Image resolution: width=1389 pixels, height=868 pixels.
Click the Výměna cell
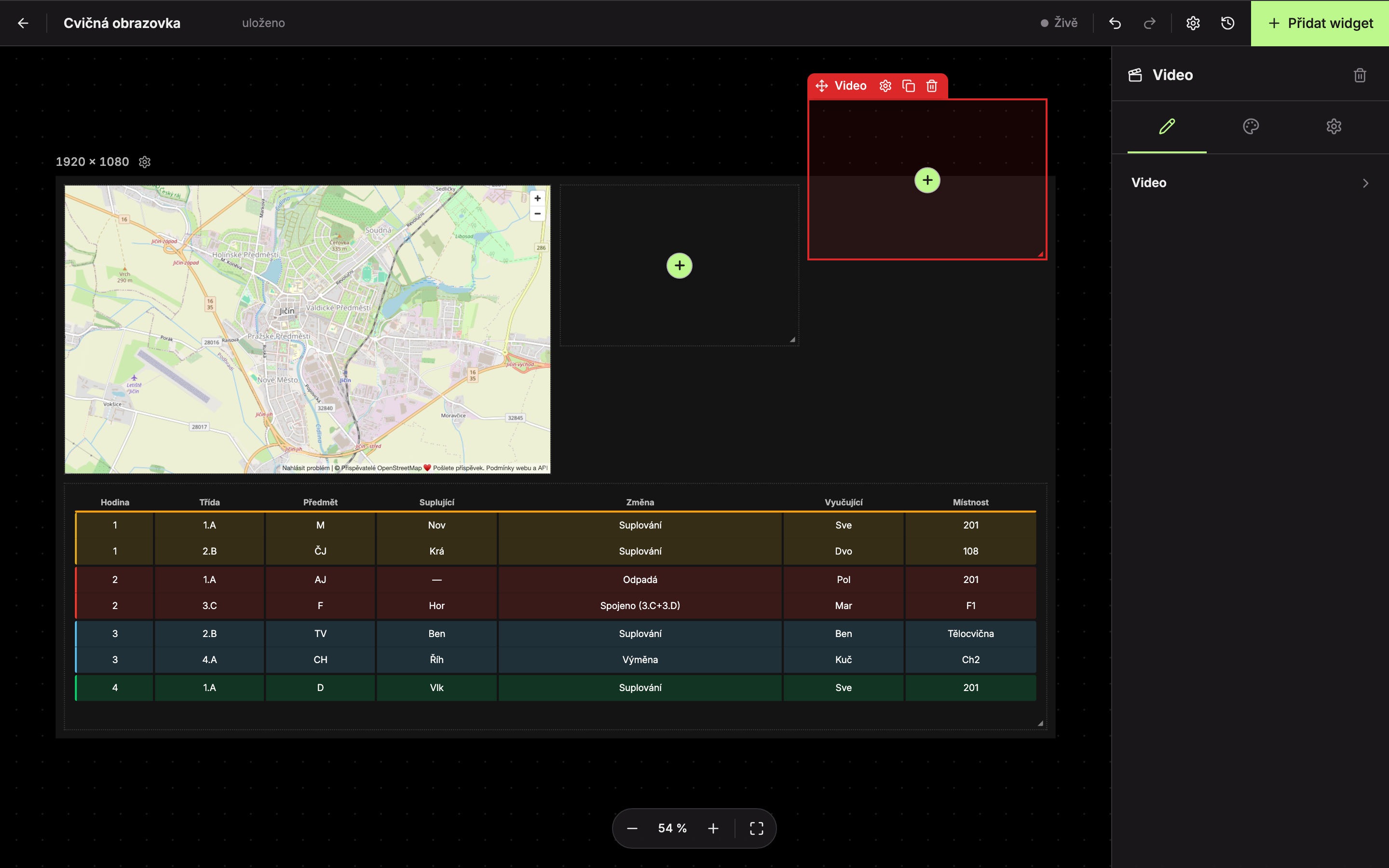coord(640,660)
